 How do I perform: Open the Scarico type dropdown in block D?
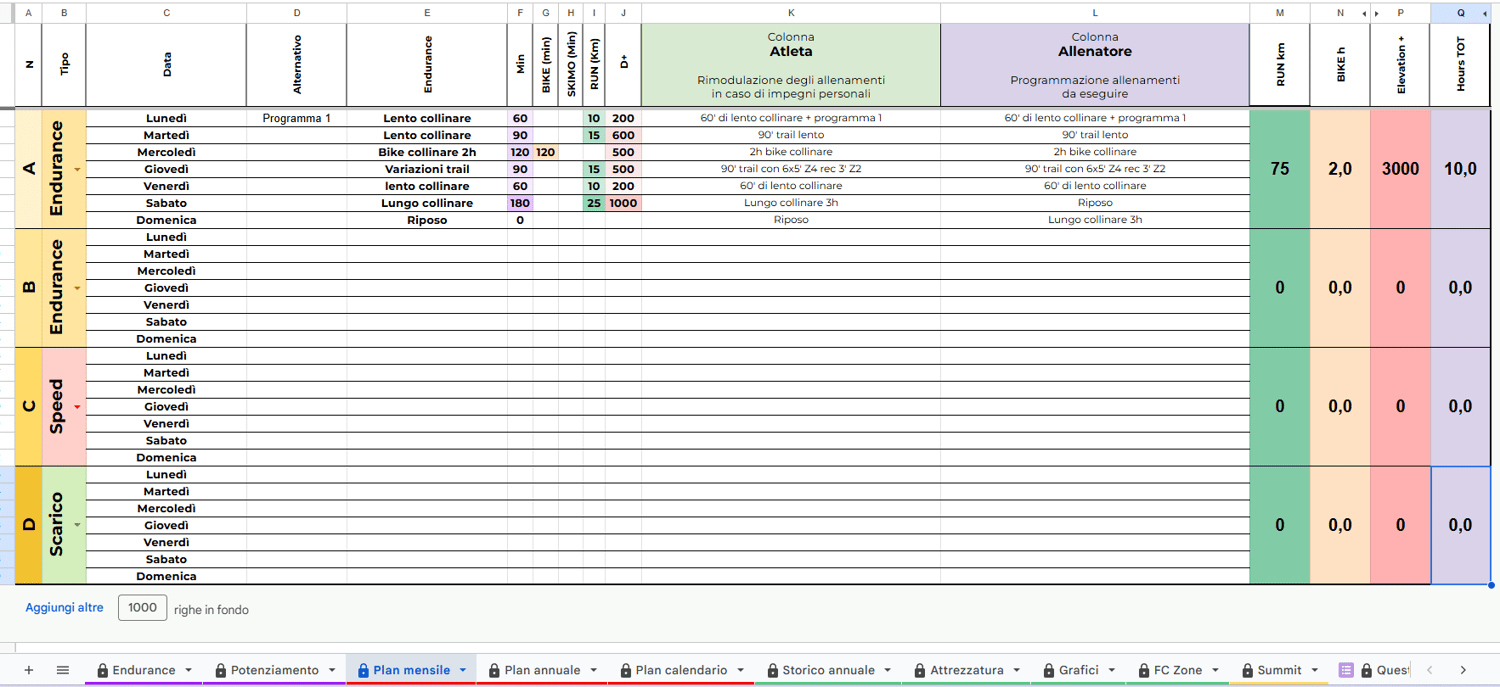[x=77, y=525]
